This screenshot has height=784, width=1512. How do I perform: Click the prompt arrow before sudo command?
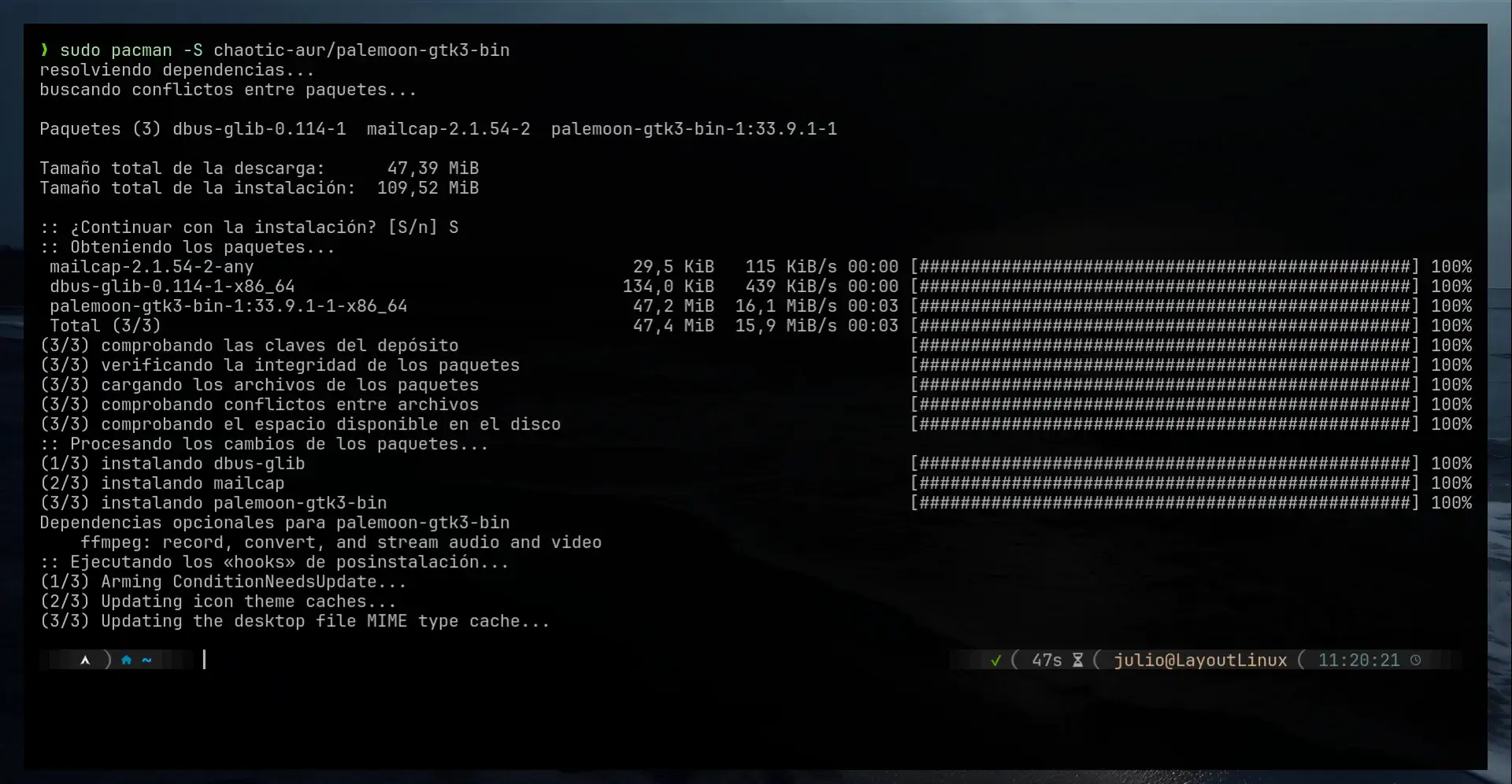[43, 50]
